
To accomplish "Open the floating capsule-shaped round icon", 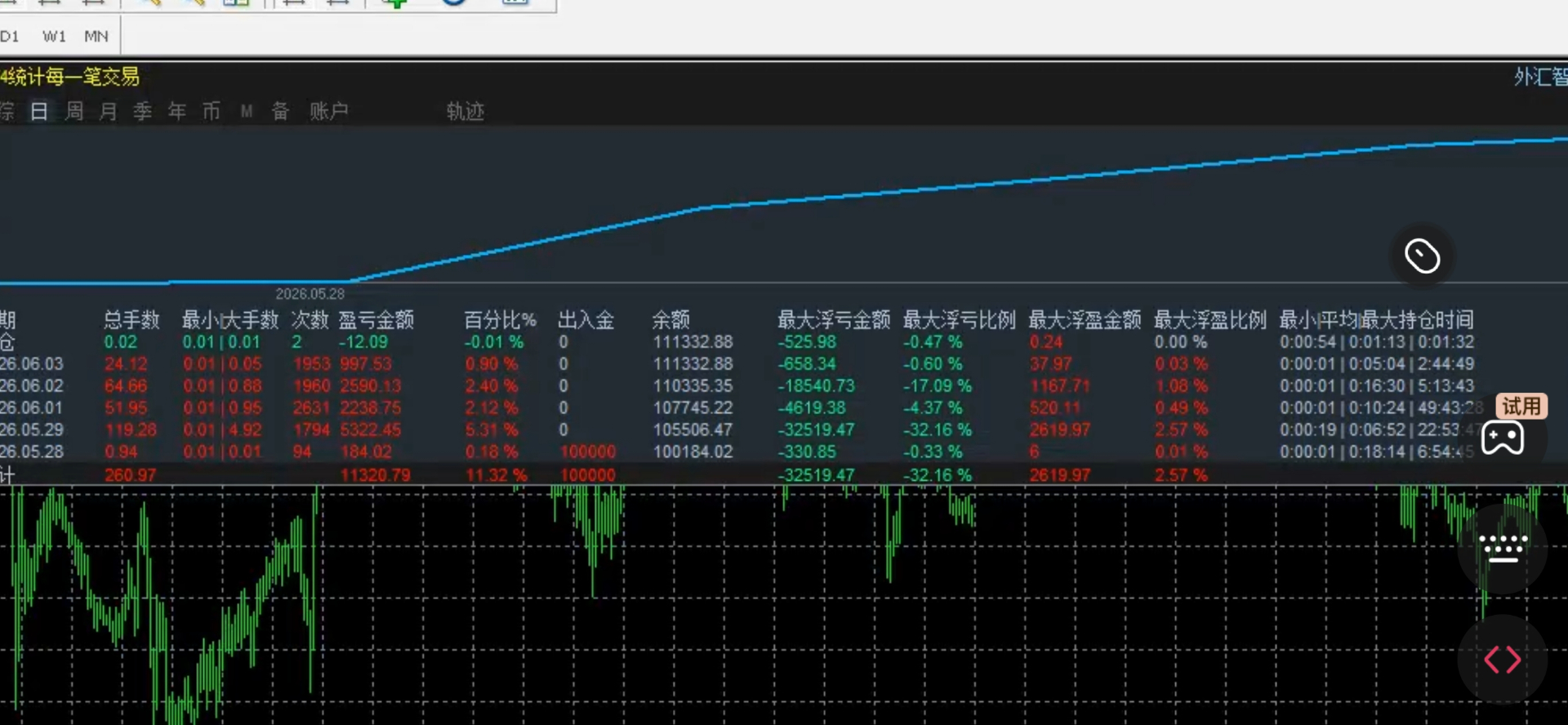I will tap(1422, 256).
